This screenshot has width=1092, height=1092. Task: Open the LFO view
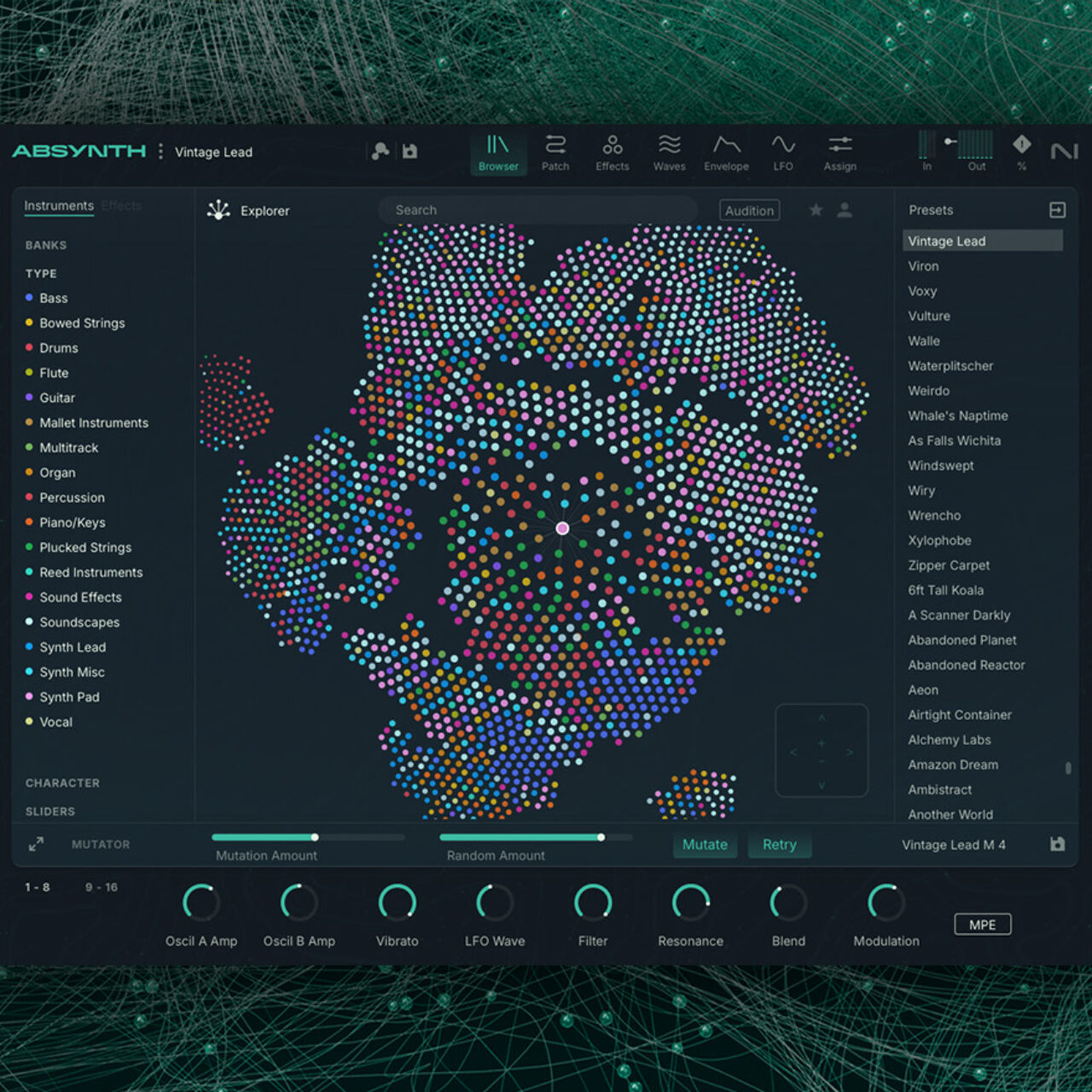(783, 154)
